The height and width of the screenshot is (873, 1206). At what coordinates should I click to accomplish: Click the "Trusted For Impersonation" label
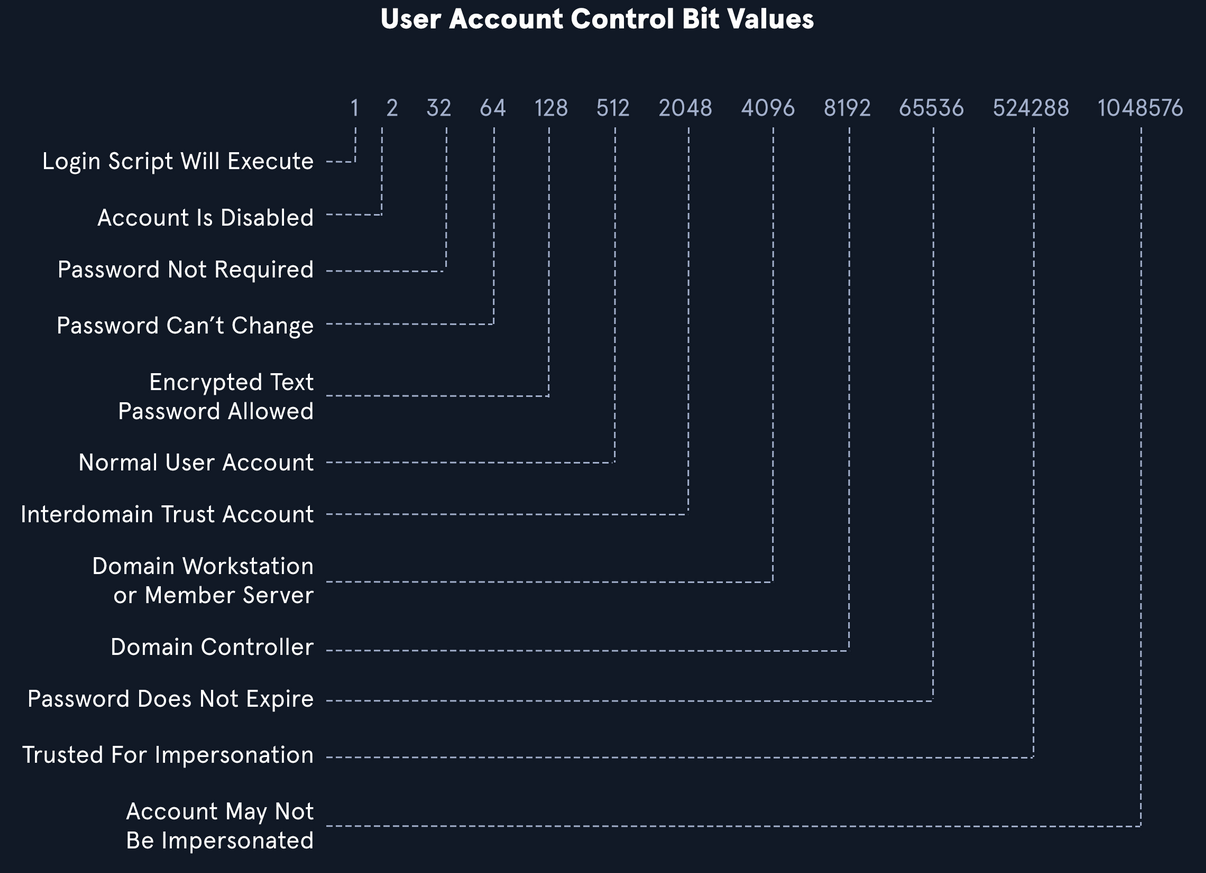(x=168, y=756)
